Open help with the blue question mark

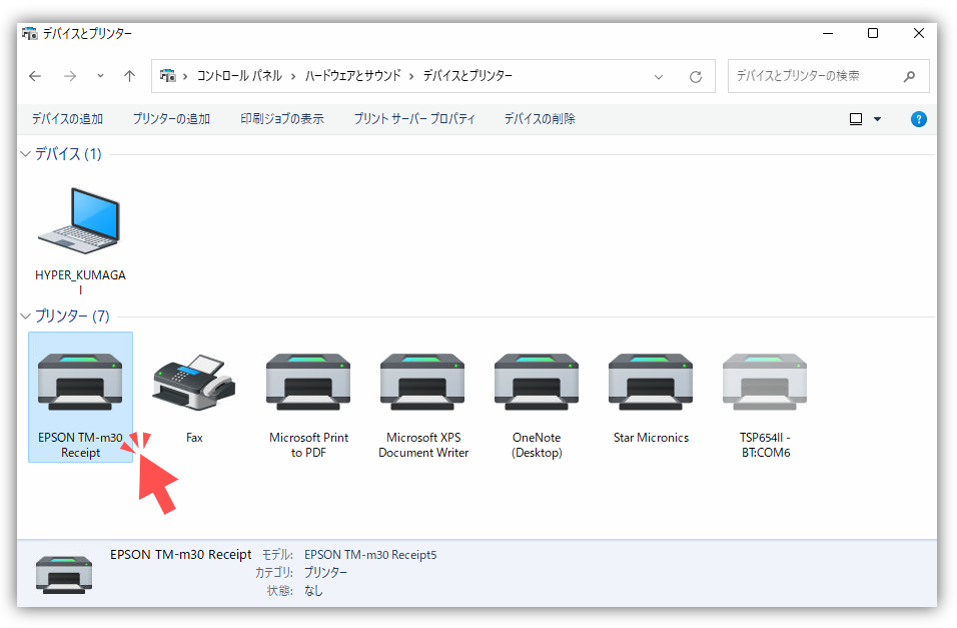point(919,119)
